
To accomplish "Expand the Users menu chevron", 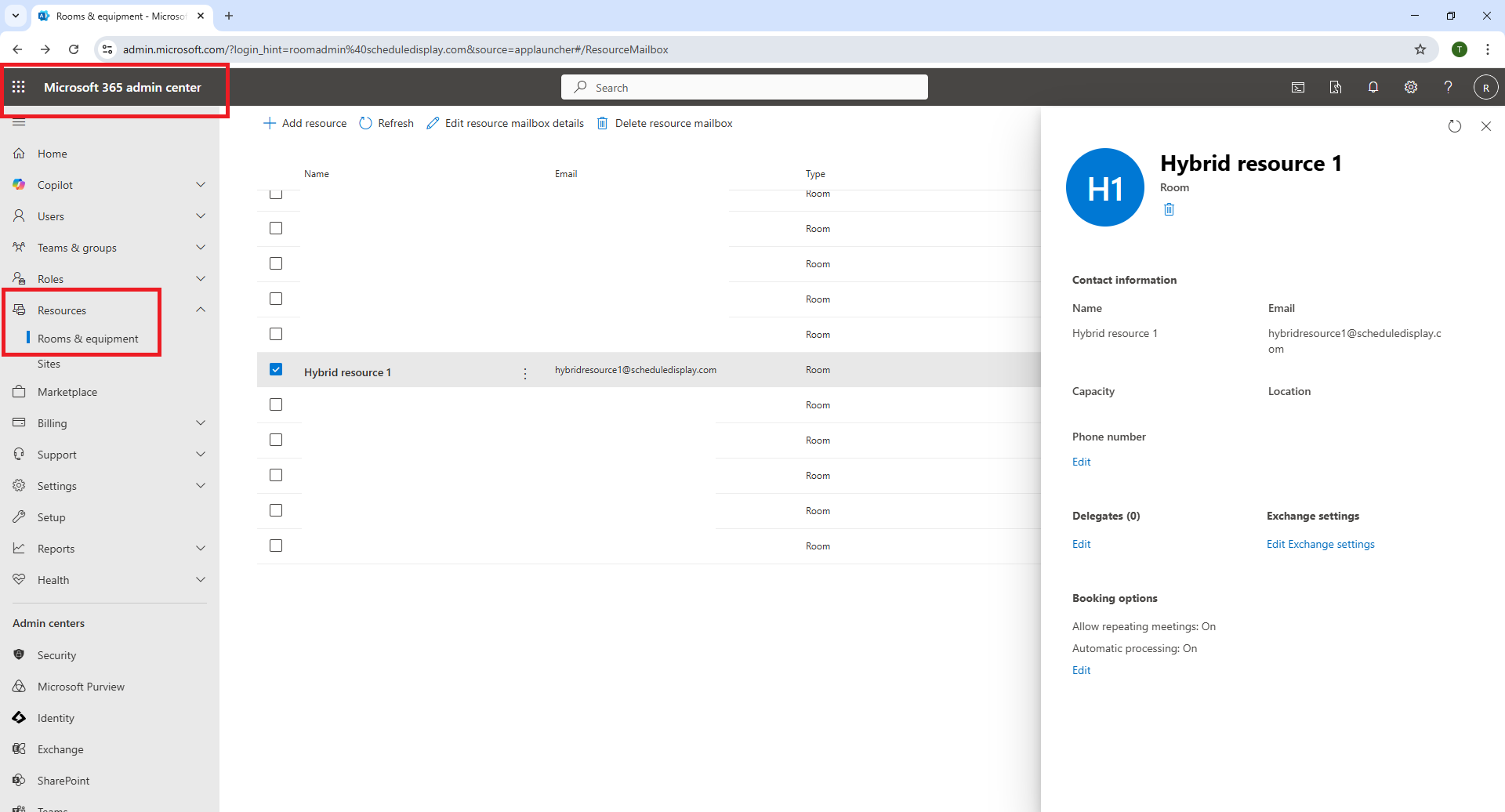I will click(201, 216).
